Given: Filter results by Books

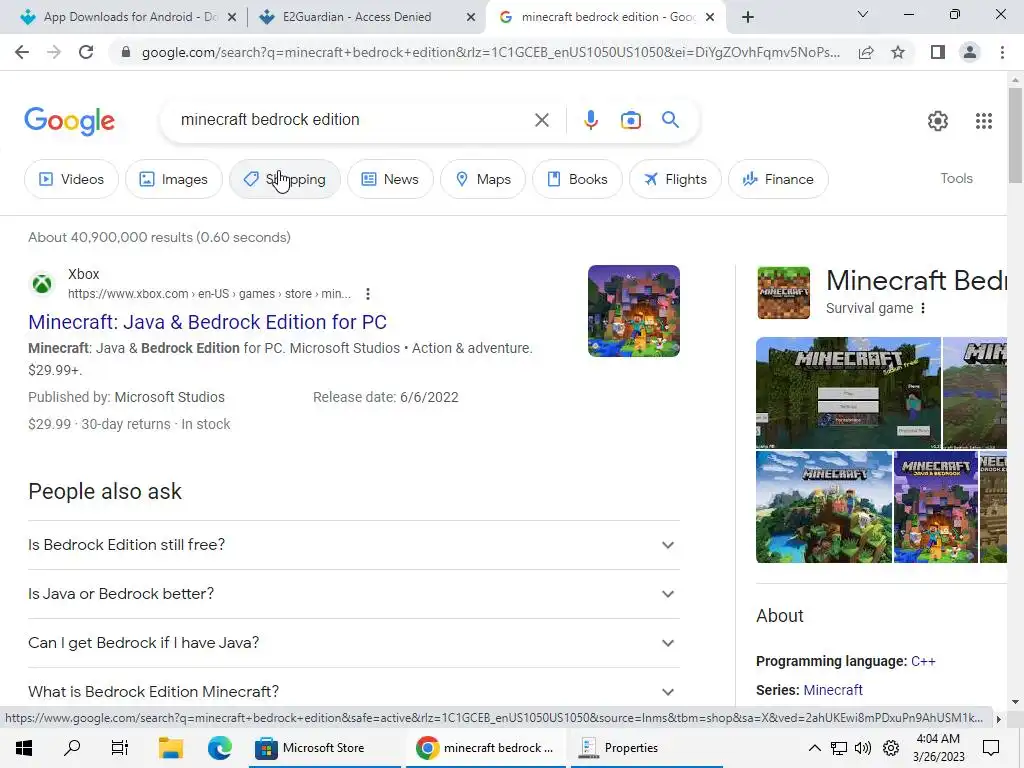Looking at the screenshot, I should point(577,179).
